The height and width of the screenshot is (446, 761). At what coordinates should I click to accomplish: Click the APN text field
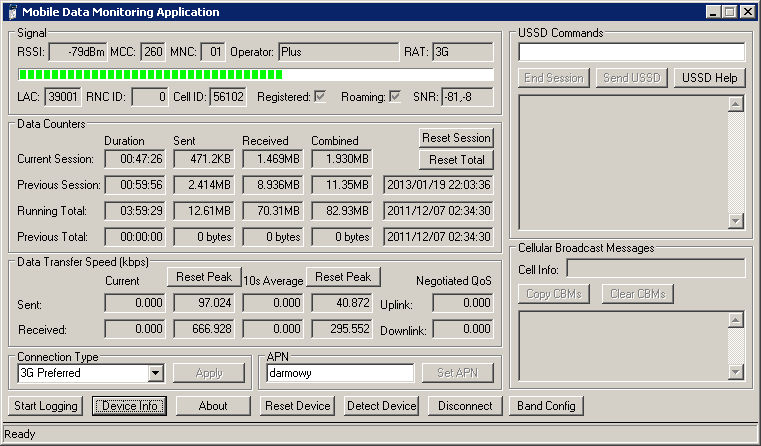339,373
